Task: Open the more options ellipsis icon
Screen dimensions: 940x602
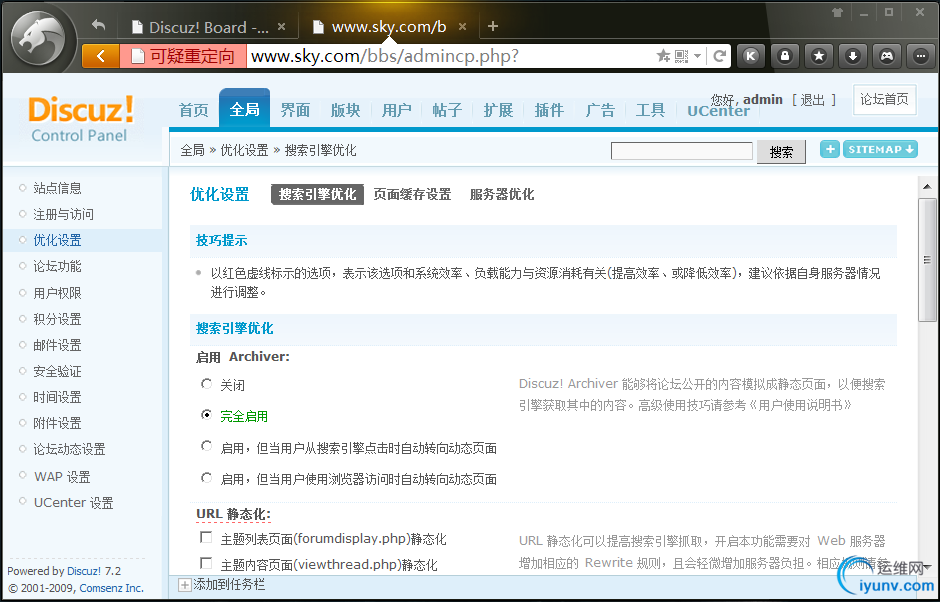Action: 921,56
